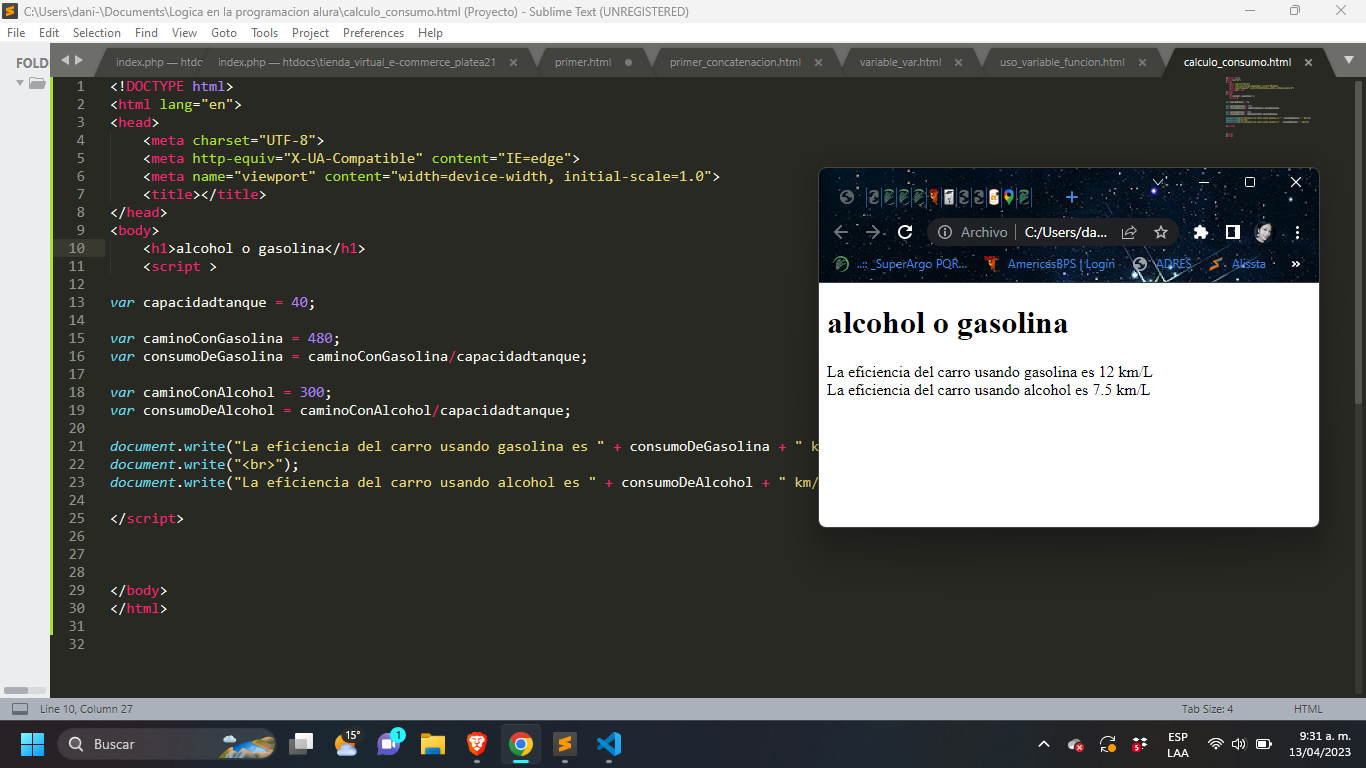Close the calculo_consumo.html tab

click(x=1309, y=62)
